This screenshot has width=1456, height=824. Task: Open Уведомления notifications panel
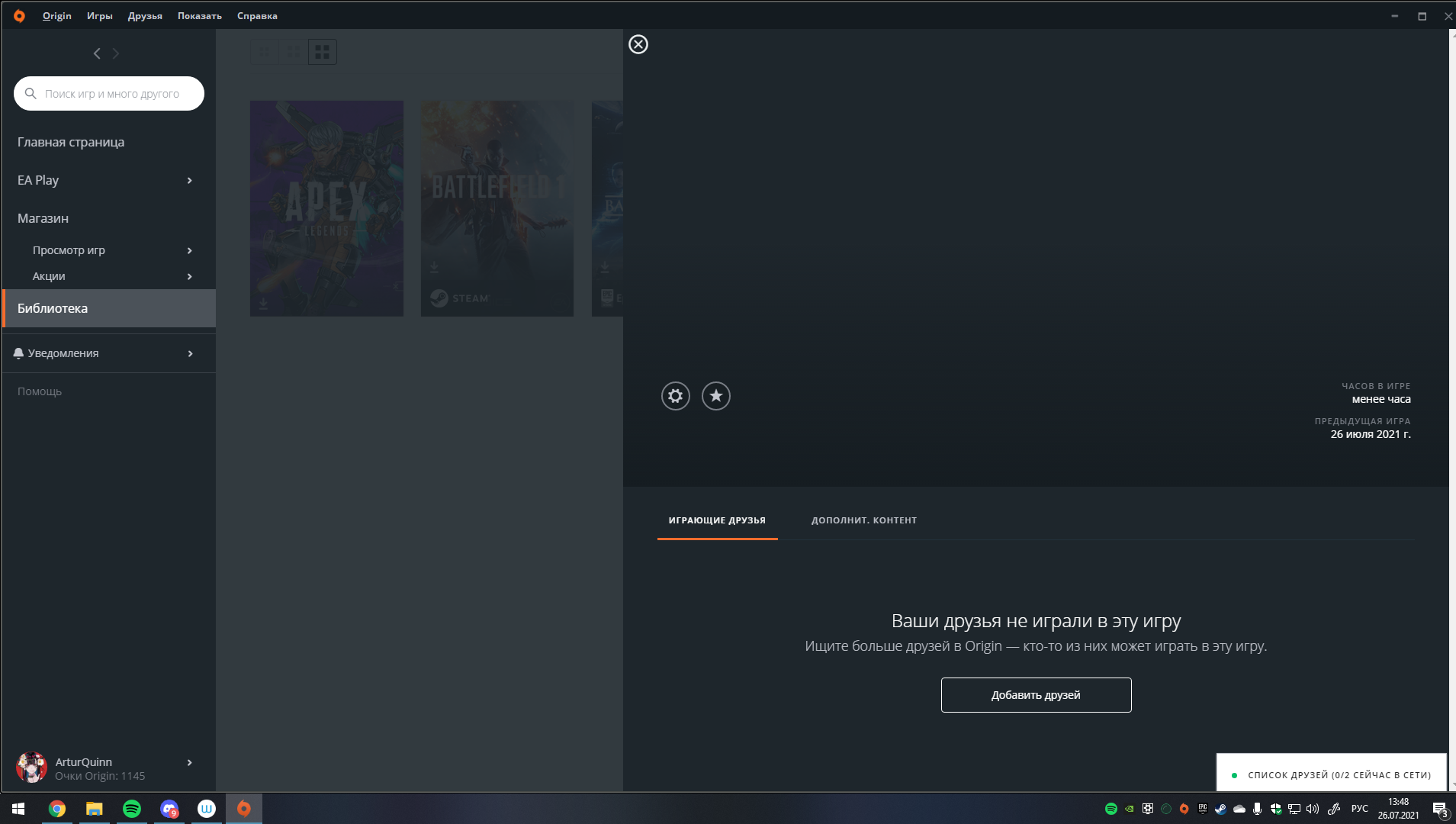[103, 353]
